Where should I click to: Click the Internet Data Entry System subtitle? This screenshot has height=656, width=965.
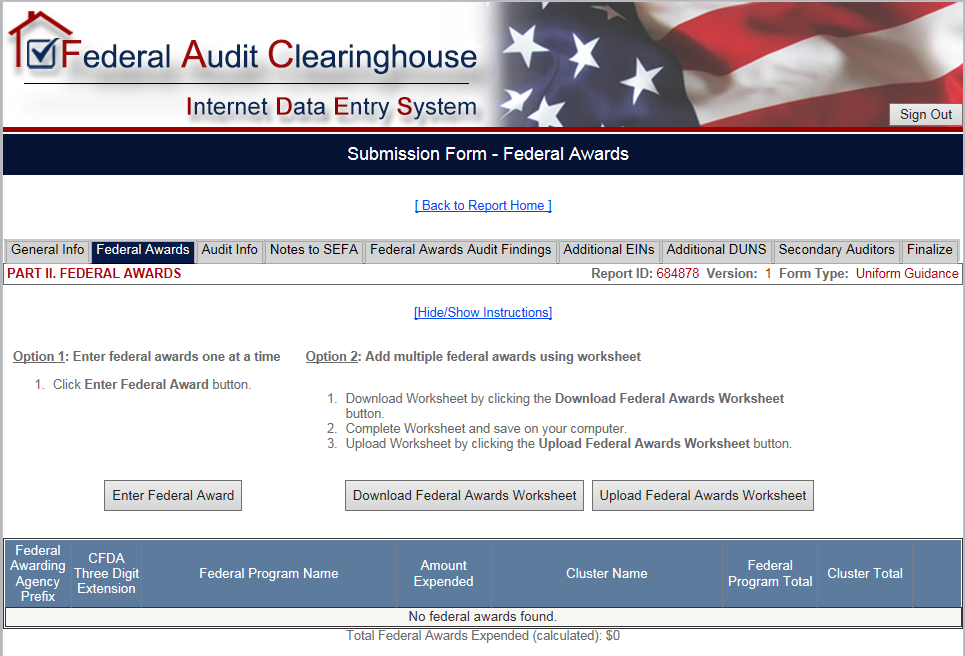coord(331,106)
